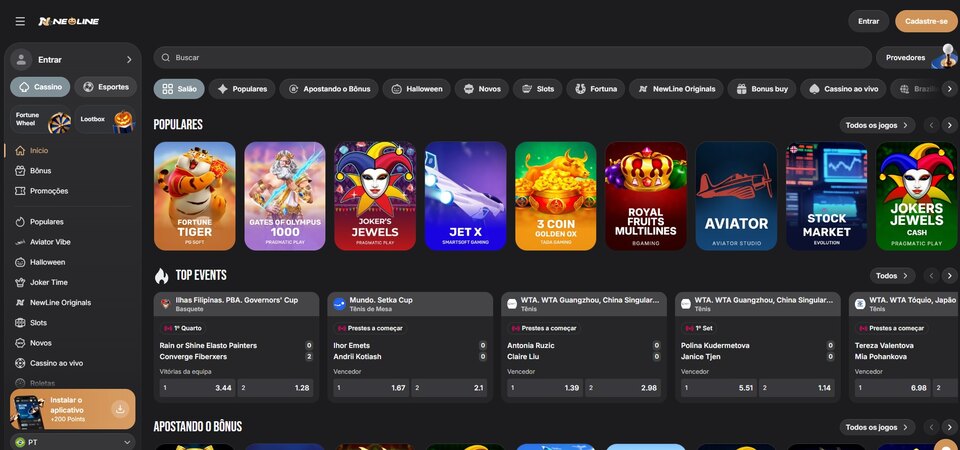Show next Populares games with right arrow
This screenshot has width=960, height=450.
pyautogui.click(x=949, y=126)
